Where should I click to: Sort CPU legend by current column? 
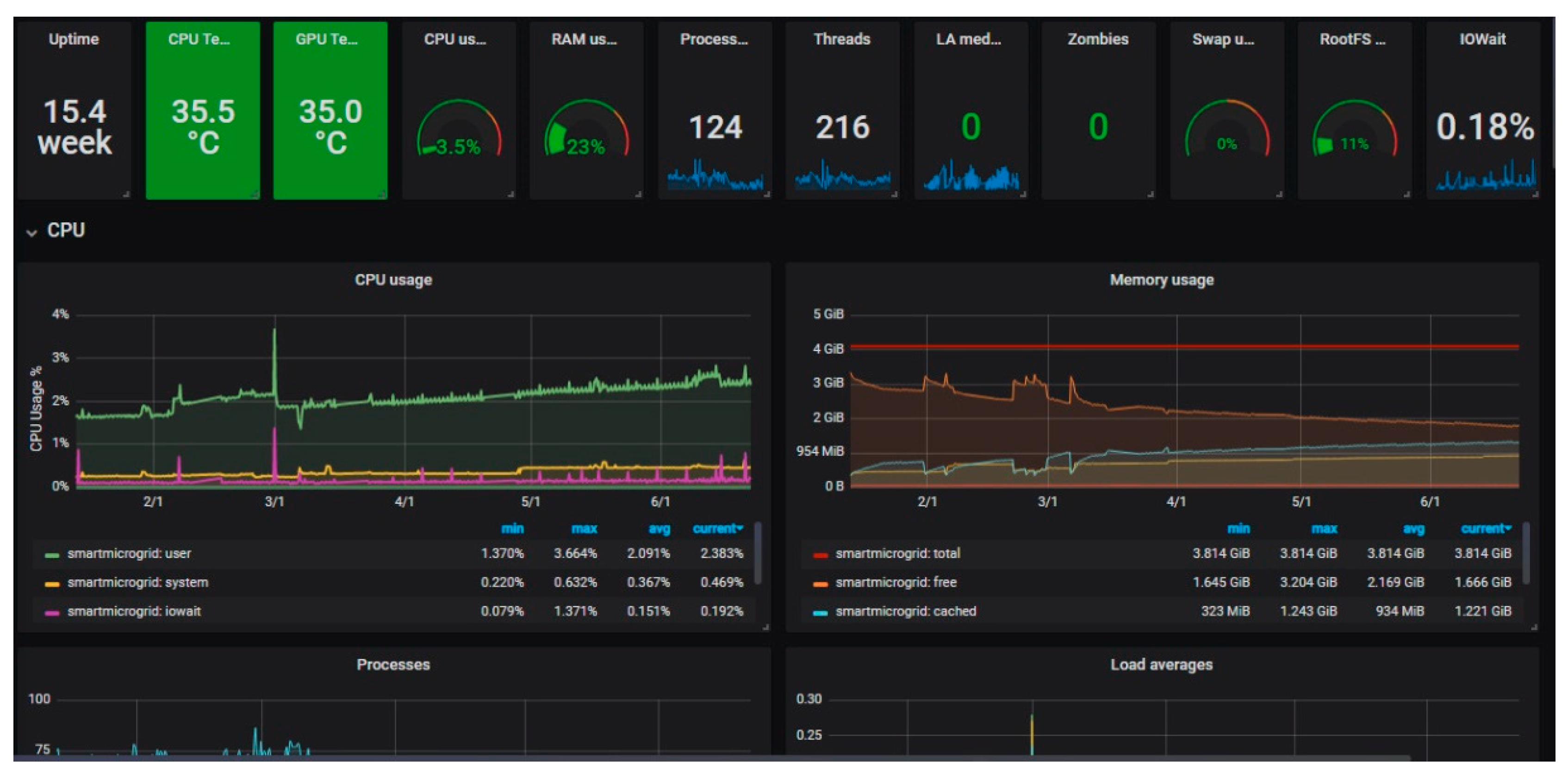[x=717, y=529]
